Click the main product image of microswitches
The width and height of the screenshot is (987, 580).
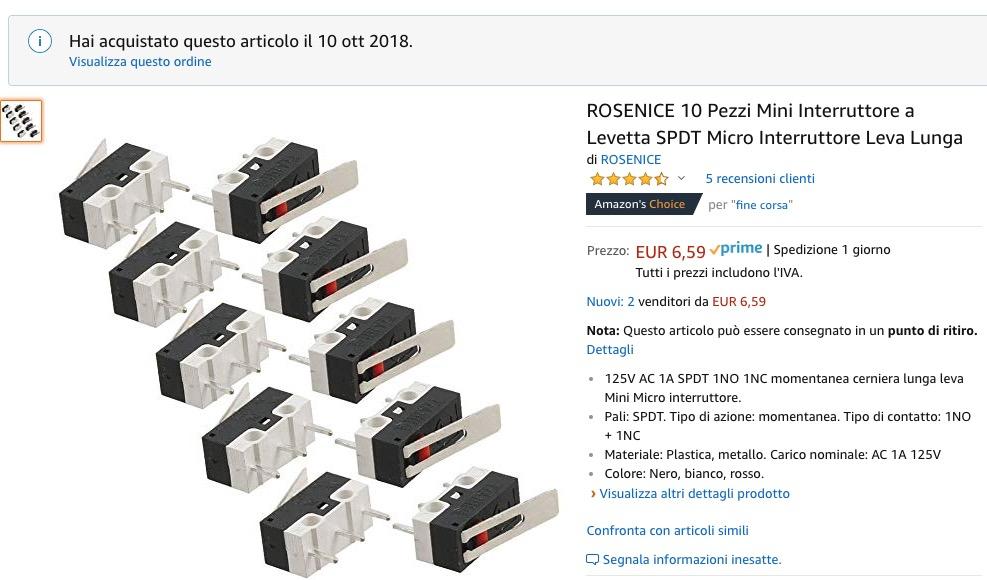click(x=310, y=340)
